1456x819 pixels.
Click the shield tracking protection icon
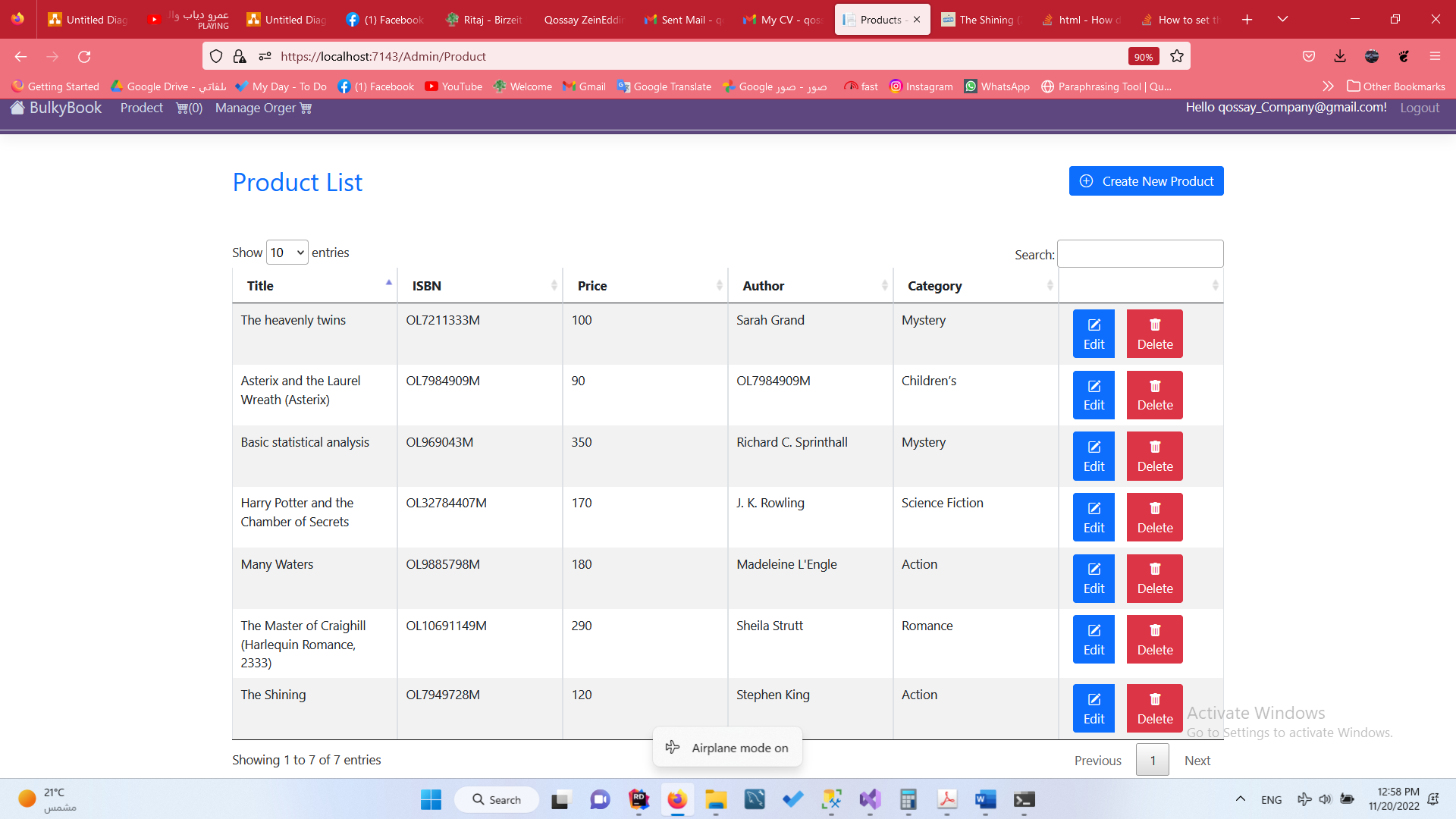(216, 56)
